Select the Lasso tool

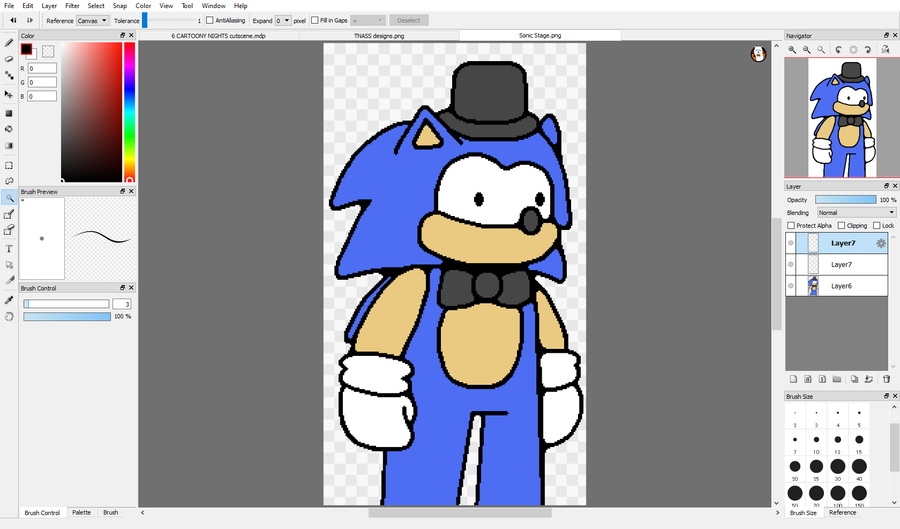pyautogui.click(x=9, y=181)
